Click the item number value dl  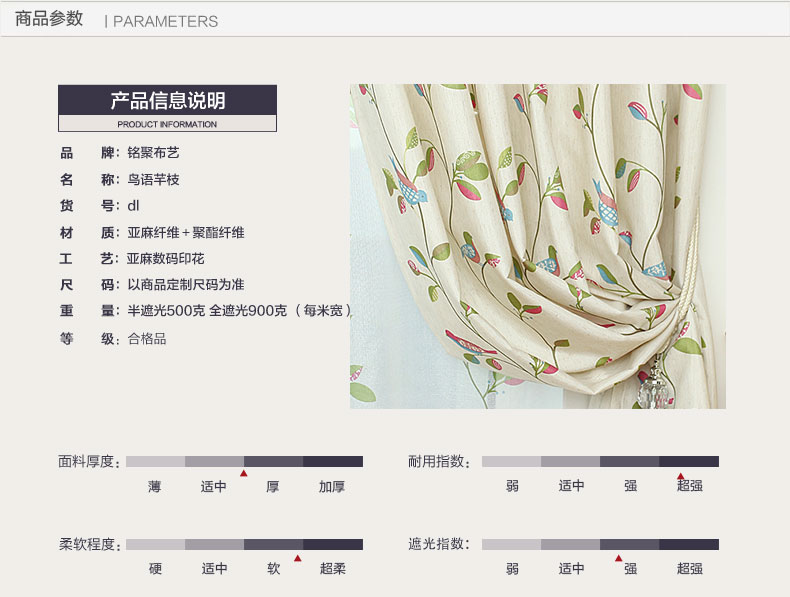coord(133,206)
